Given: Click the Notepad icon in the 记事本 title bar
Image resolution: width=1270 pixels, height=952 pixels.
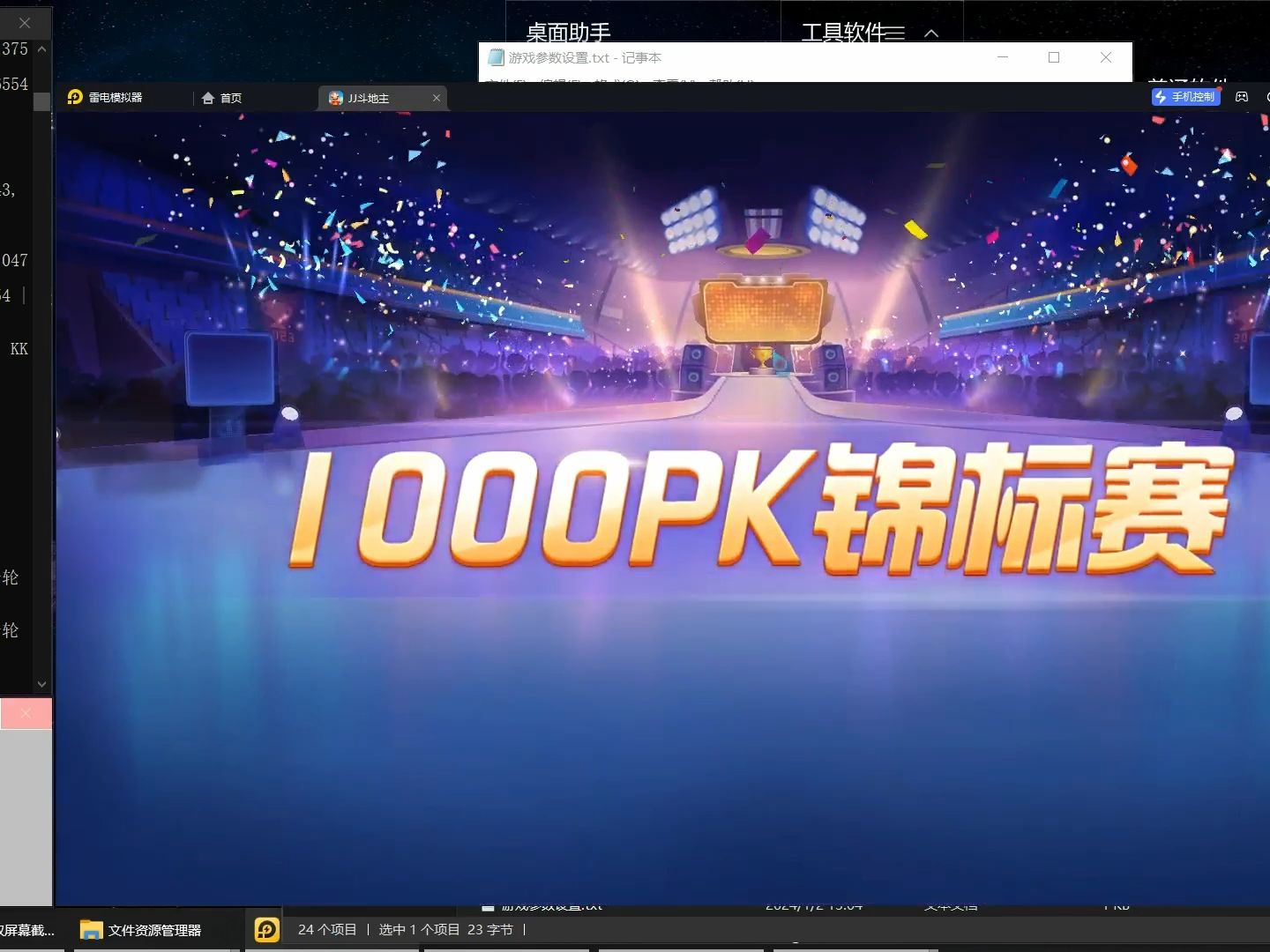Looking at the screenshot, I should (x=494, y=57).
